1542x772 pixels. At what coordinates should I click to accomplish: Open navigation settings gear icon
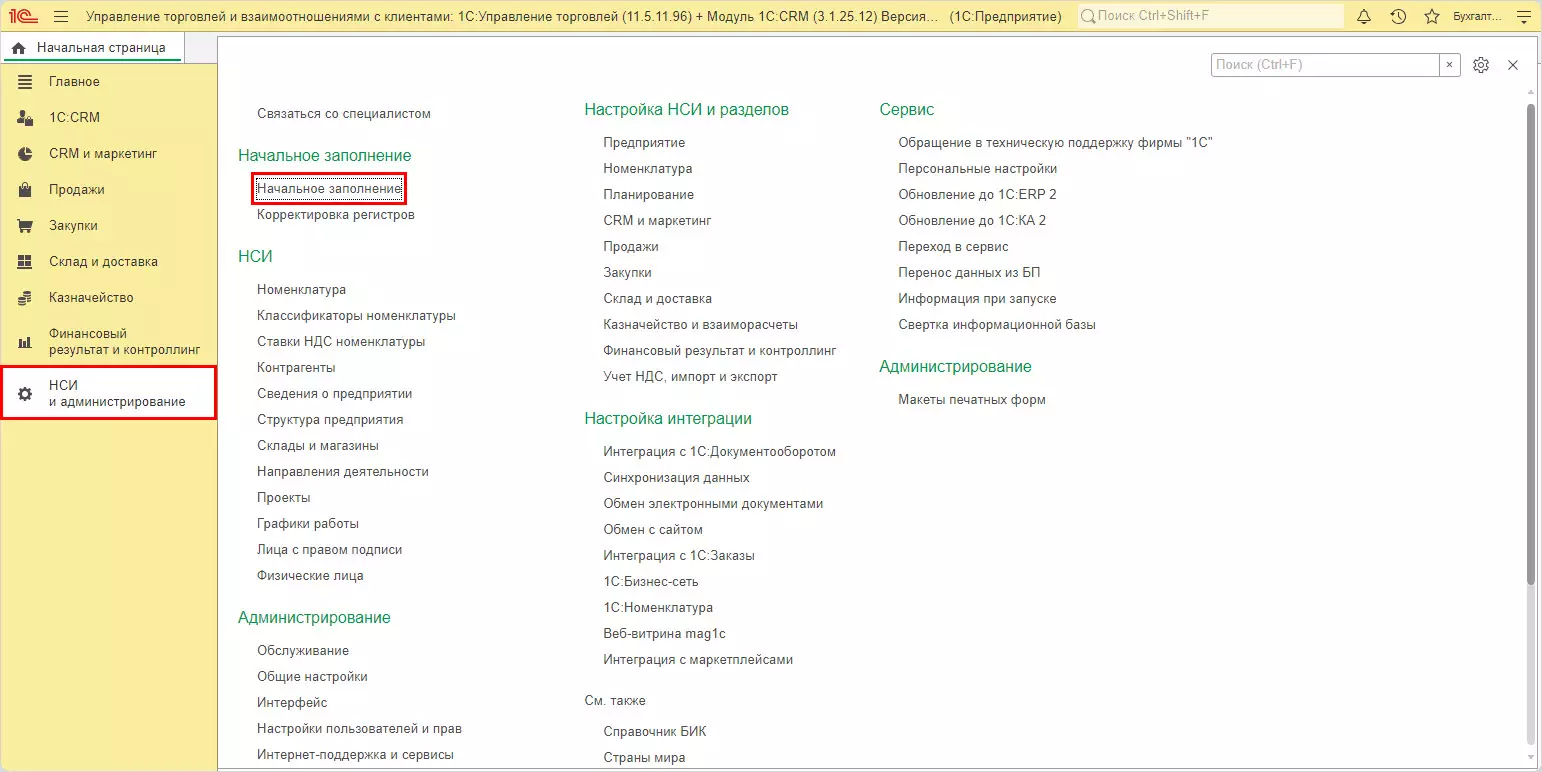point(1481,65)
